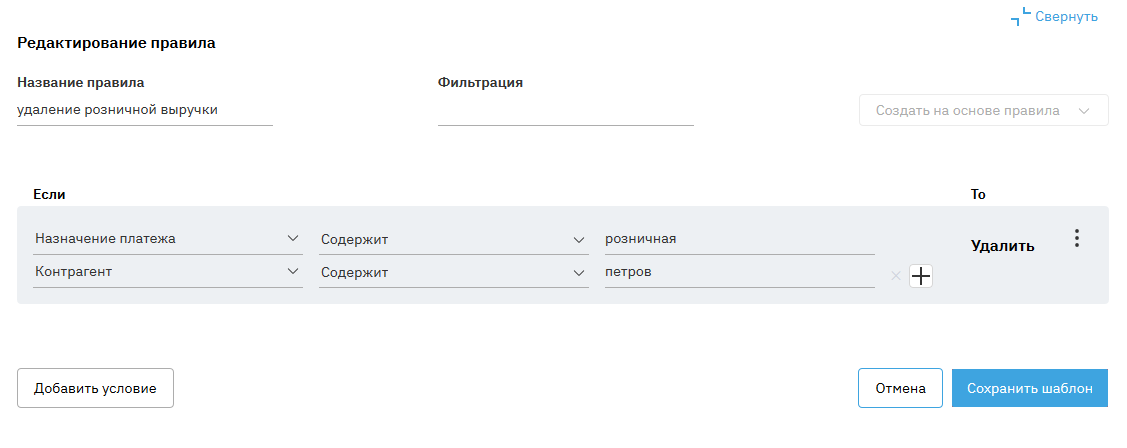
Task: Click the Удалить action label
Action: click(1002, 246)
